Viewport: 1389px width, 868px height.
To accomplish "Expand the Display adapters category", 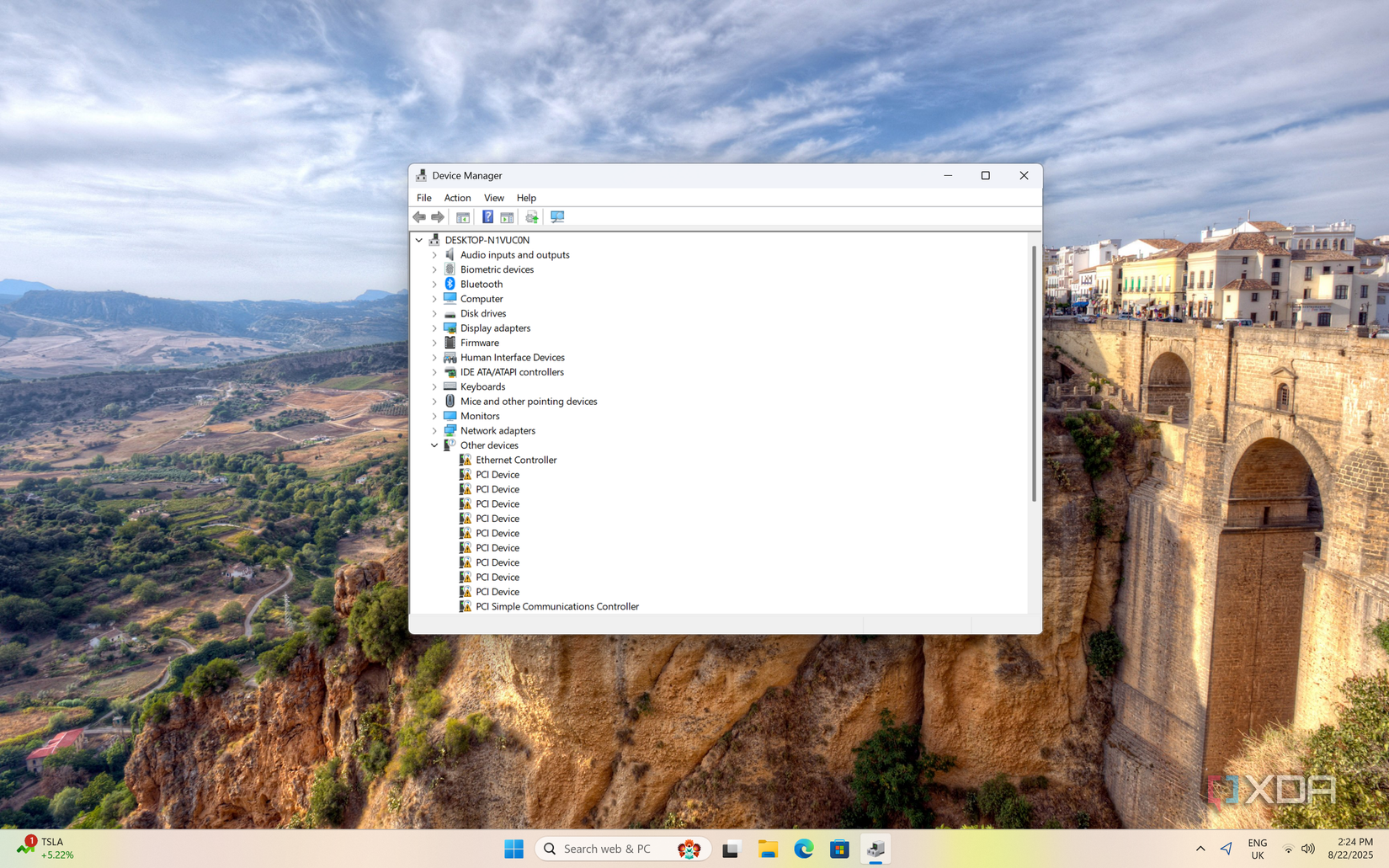I will 434,327.
